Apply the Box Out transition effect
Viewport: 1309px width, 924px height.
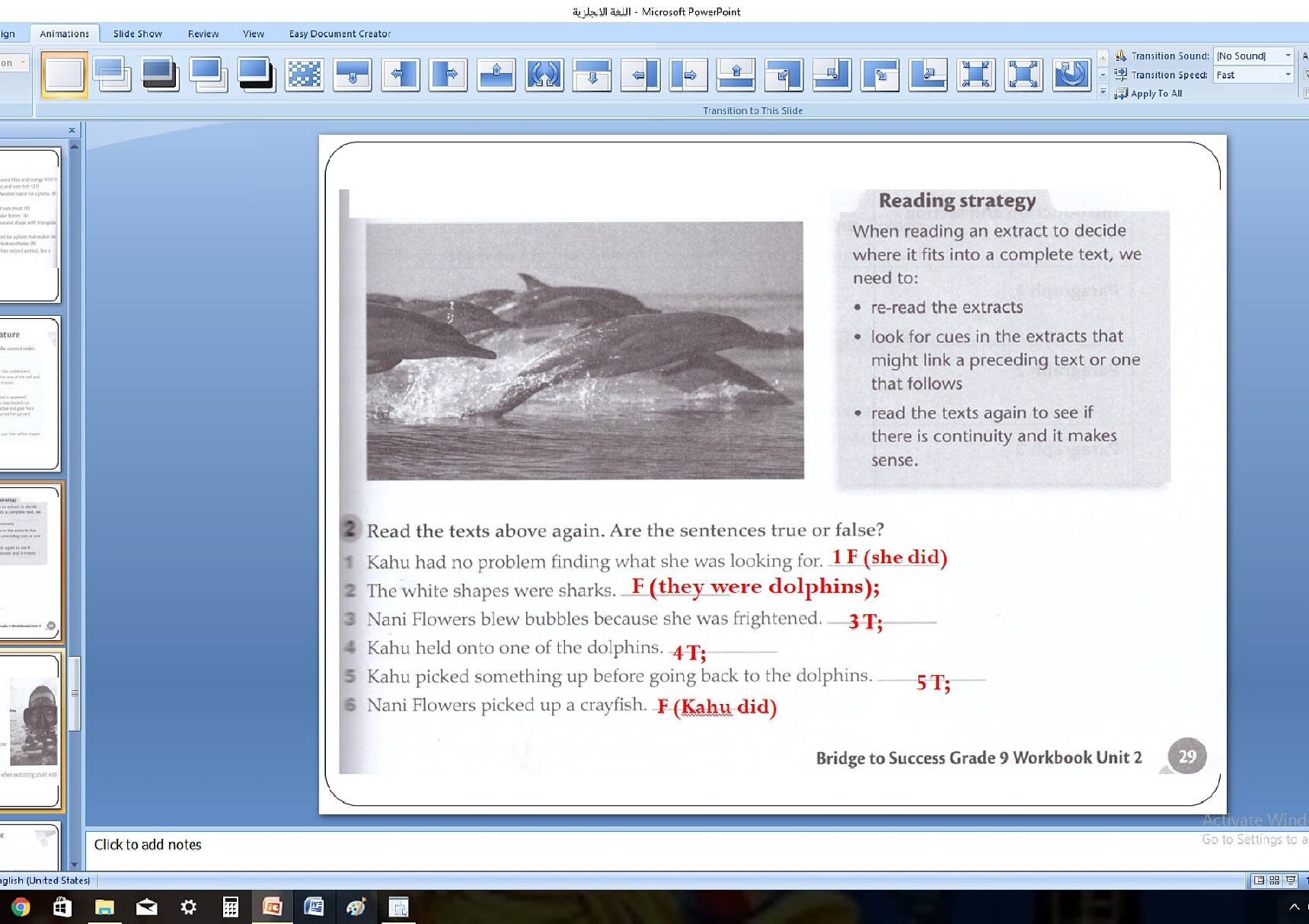click(1023, 75)
